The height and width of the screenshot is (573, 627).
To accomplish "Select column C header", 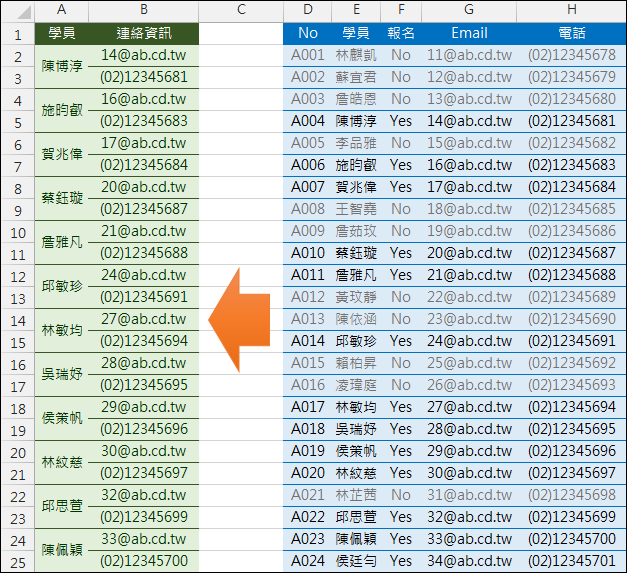I will (241, 11).
